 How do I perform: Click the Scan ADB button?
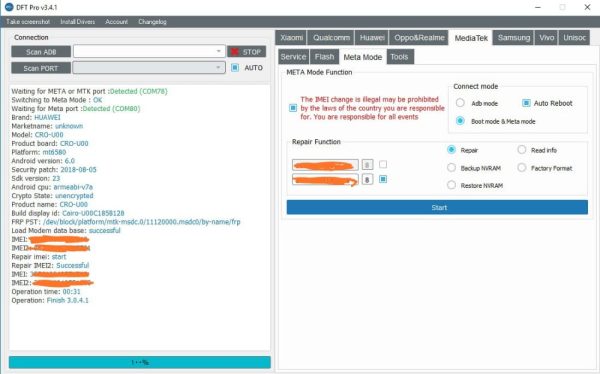pyautogui.click(x=41, y=52)
